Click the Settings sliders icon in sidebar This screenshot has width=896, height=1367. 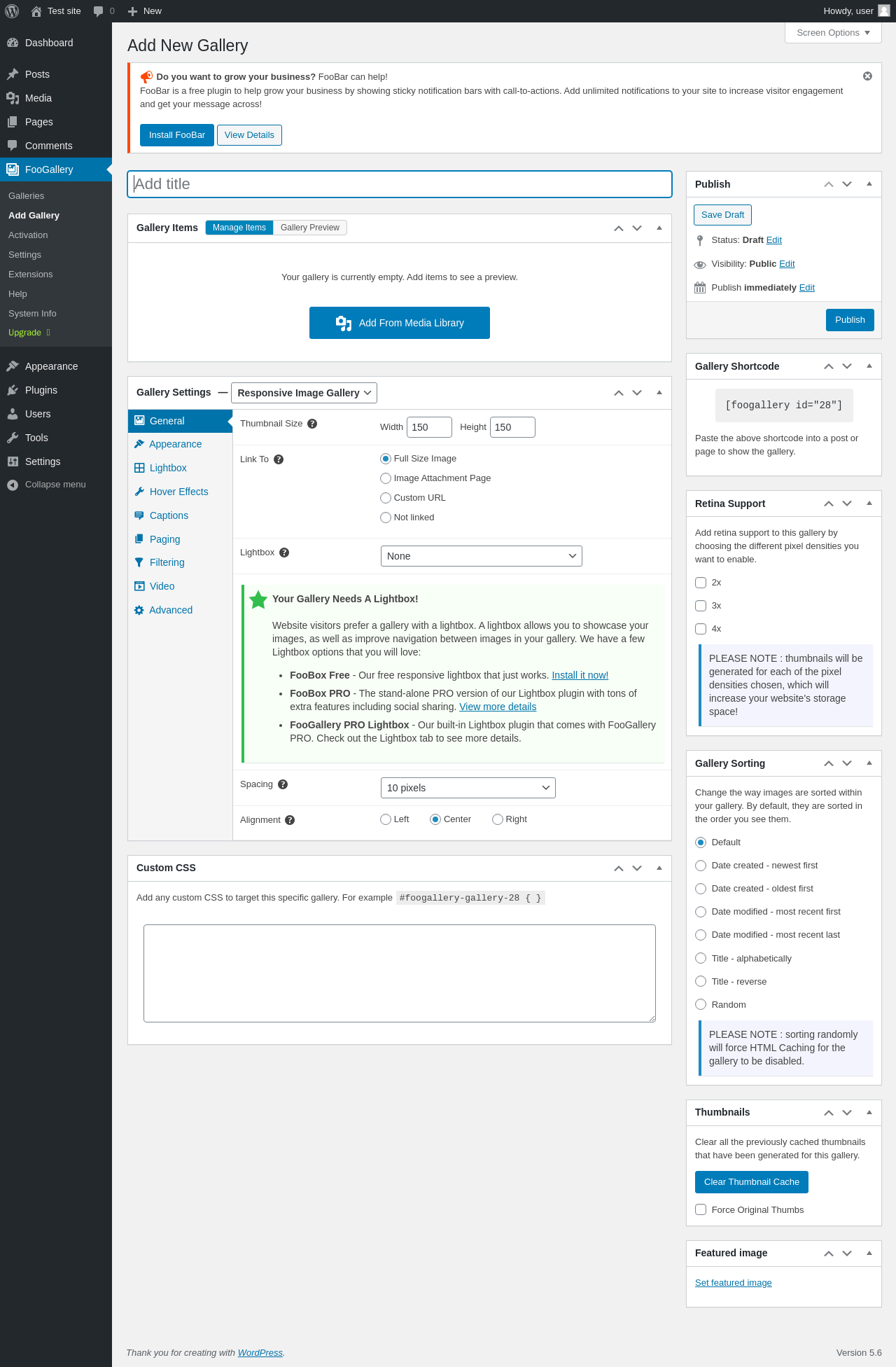[13, 462]
